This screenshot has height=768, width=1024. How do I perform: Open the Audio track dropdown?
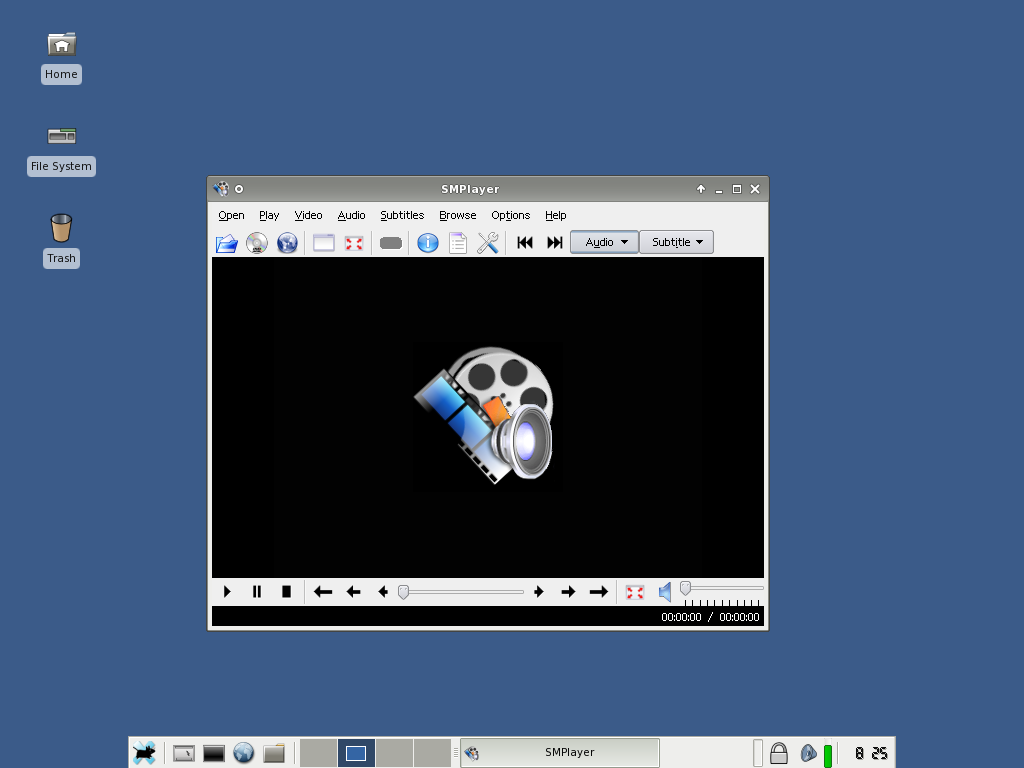pyautogui.click(x=604, y=242)
